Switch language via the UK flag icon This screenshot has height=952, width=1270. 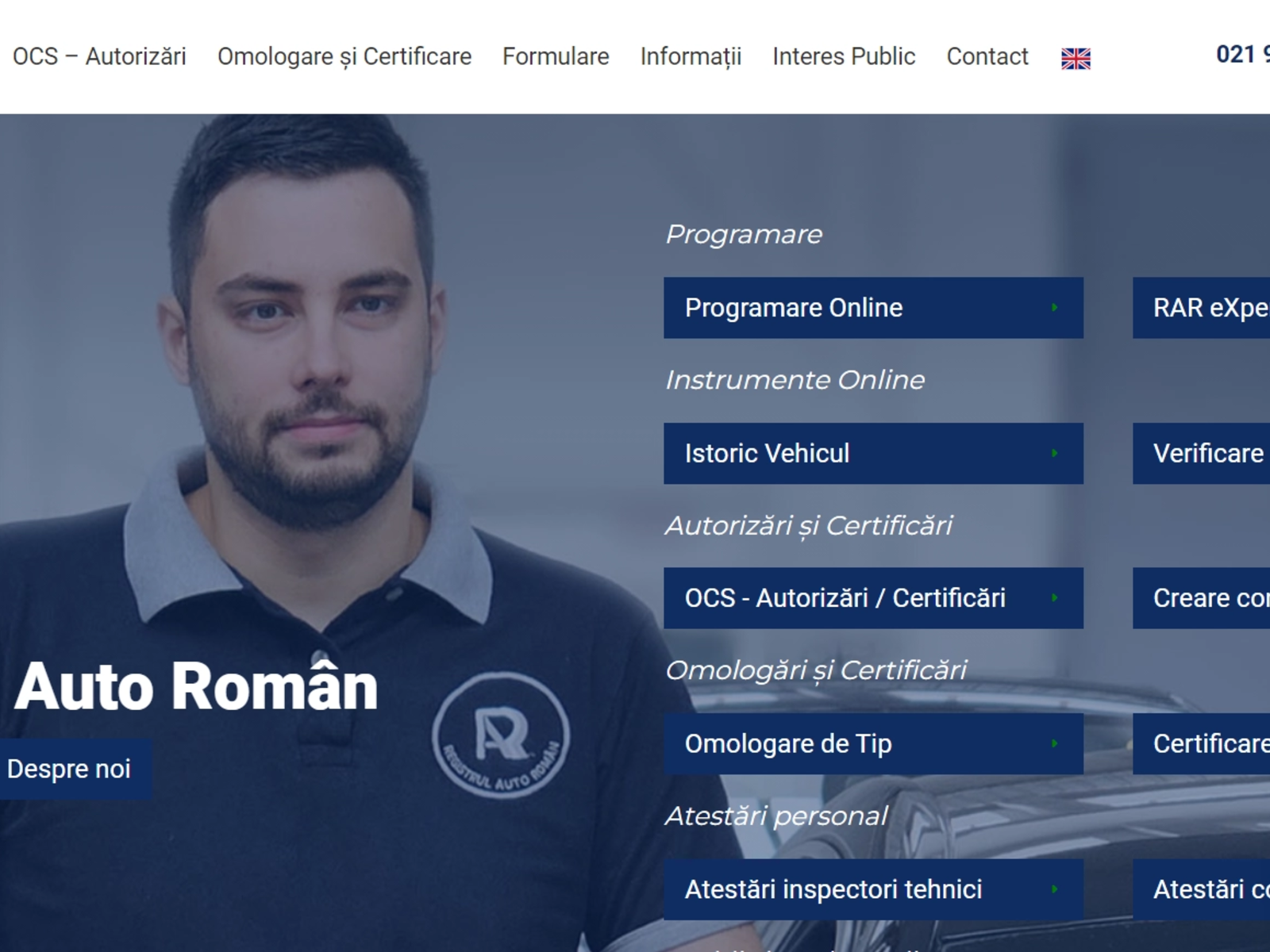click(x=1076, y=59)
